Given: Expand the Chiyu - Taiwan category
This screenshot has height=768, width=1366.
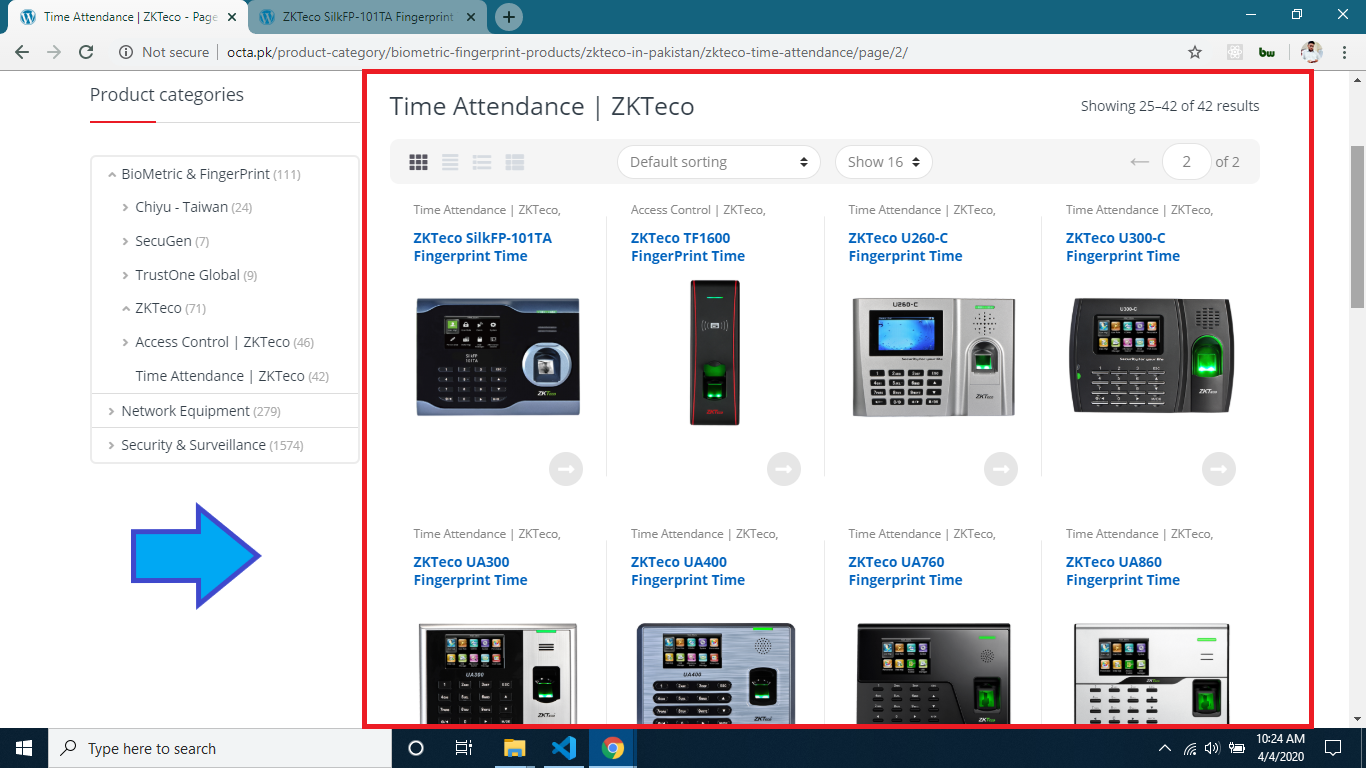Looking at the screenshot, I should pyautogui.click(x=125, y=208).
